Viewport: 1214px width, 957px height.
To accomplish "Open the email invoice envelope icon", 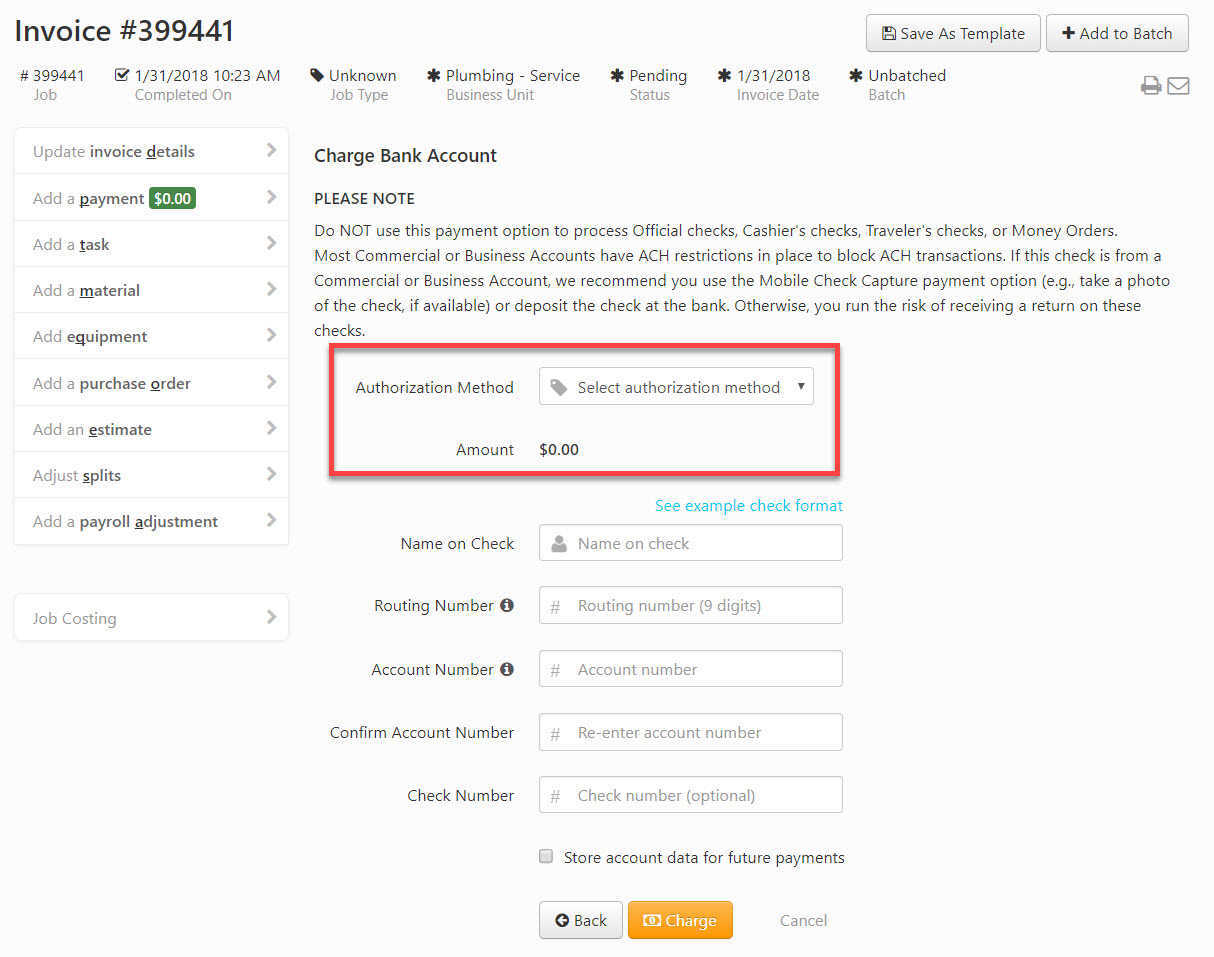I will click(x=1178, y=85).
